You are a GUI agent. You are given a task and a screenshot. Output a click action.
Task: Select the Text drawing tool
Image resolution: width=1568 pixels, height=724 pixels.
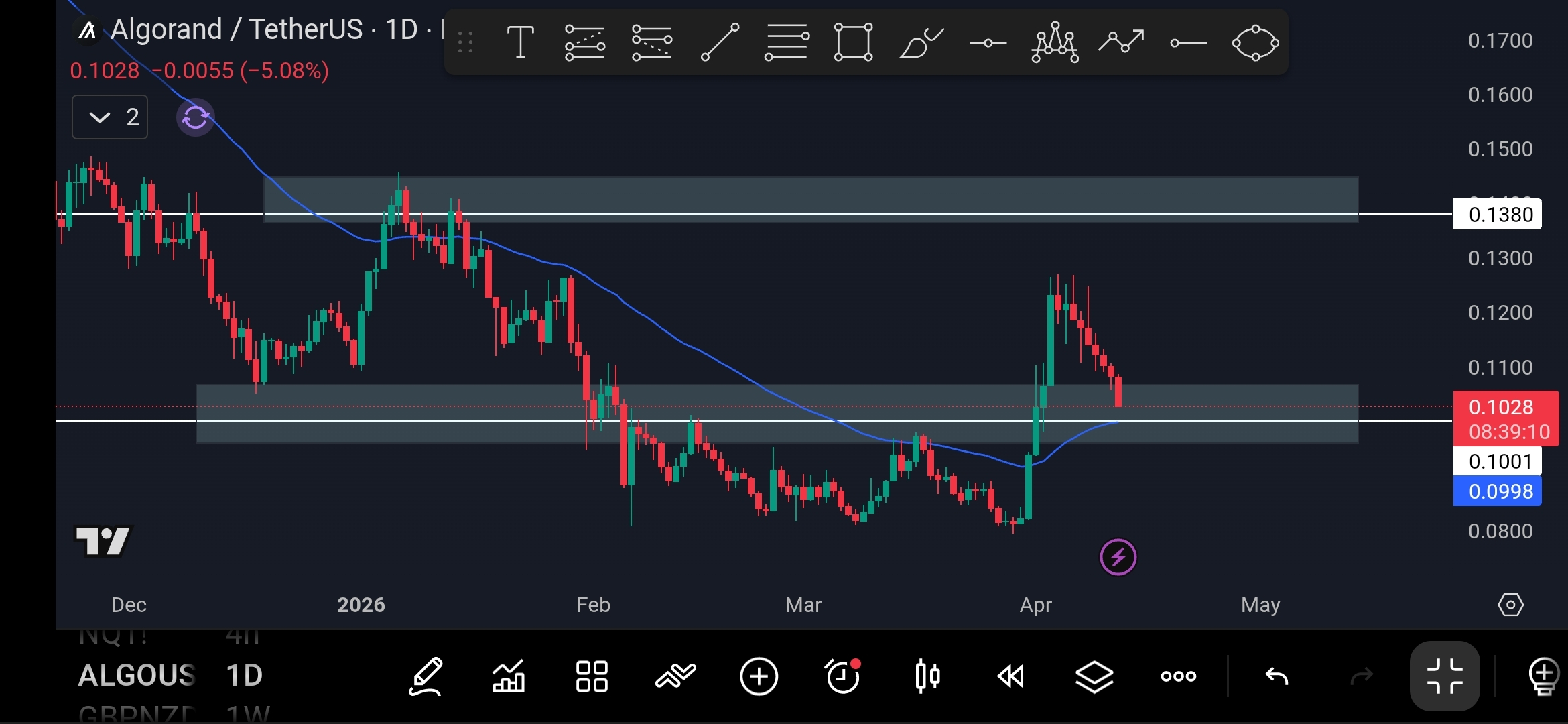(520, 43)
